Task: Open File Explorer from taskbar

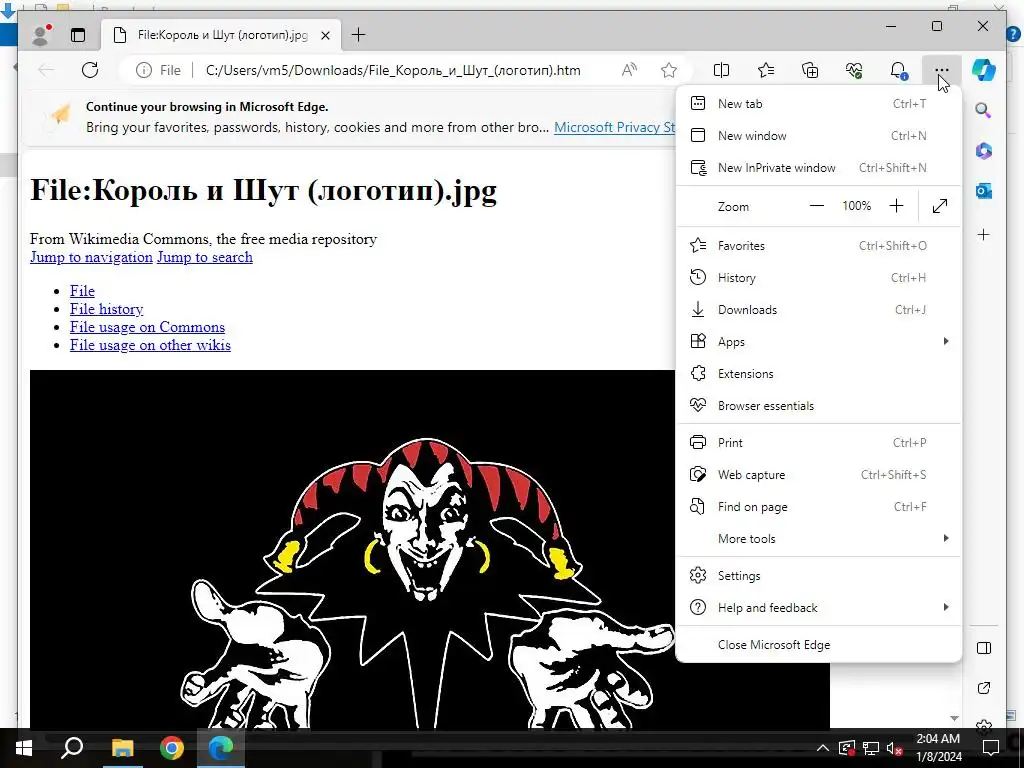Action: (122, 748)
